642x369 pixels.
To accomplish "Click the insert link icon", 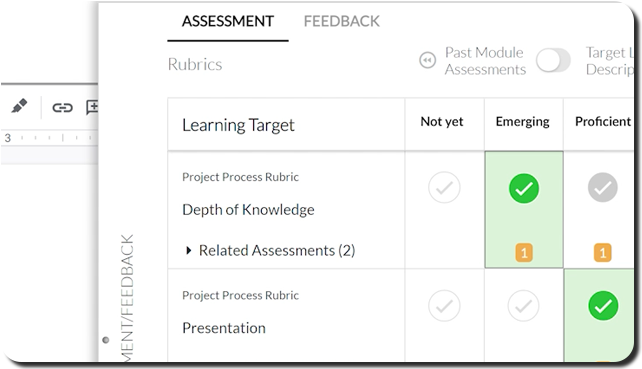I will coord(62,107).
